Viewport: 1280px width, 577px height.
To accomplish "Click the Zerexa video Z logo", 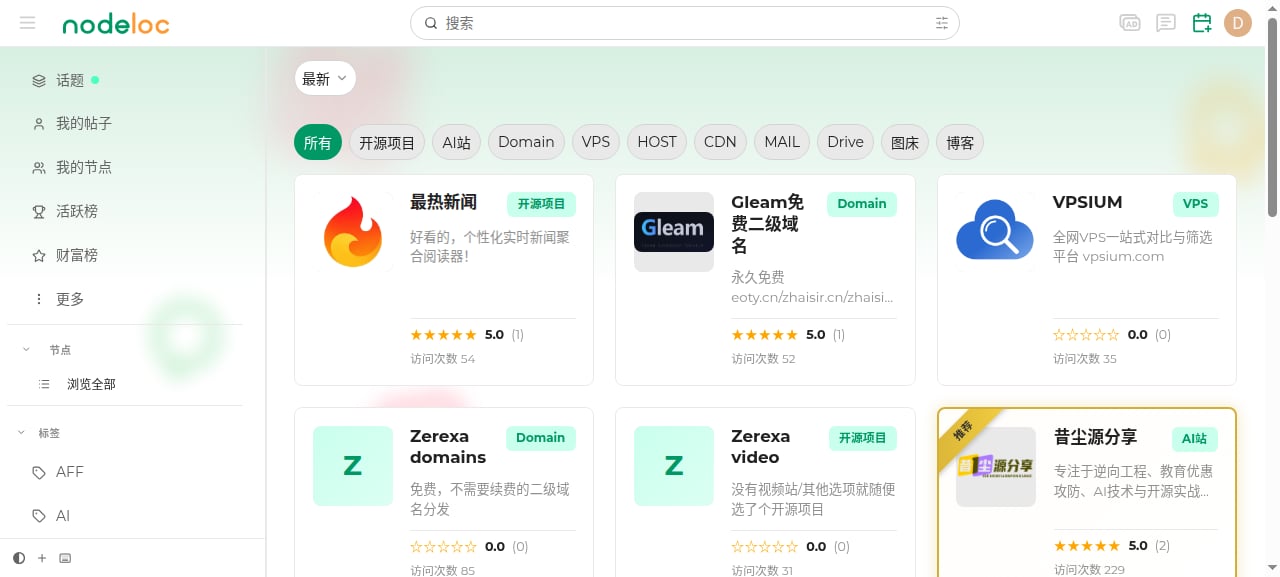I will click(674, 466).
